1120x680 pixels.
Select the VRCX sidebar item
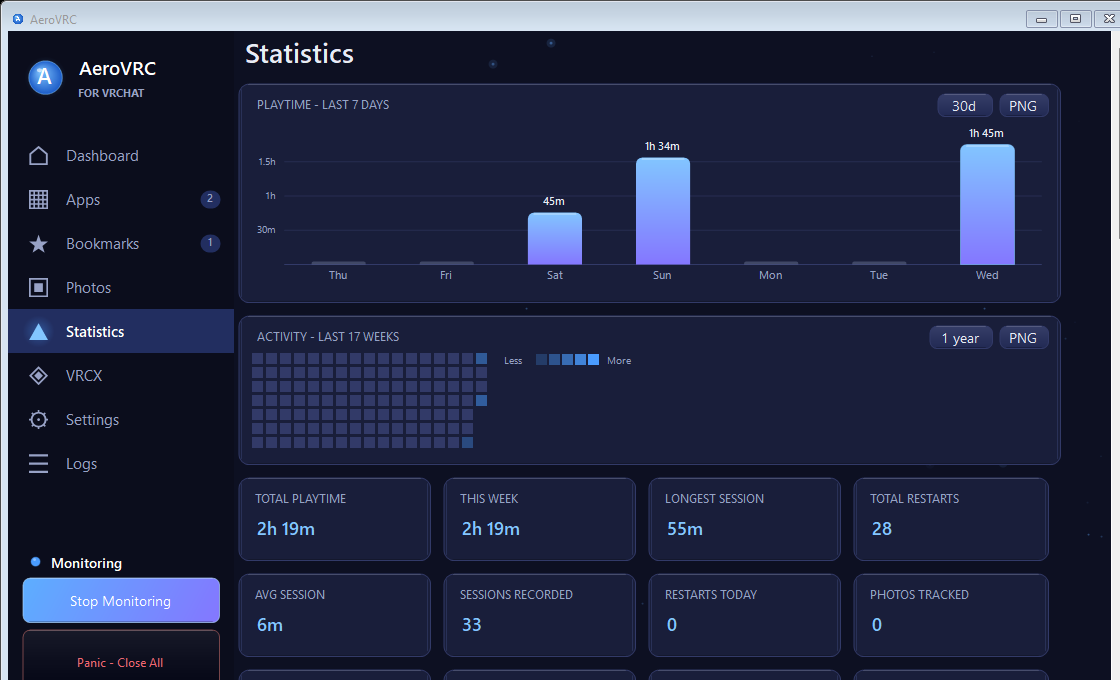(121, 376)
